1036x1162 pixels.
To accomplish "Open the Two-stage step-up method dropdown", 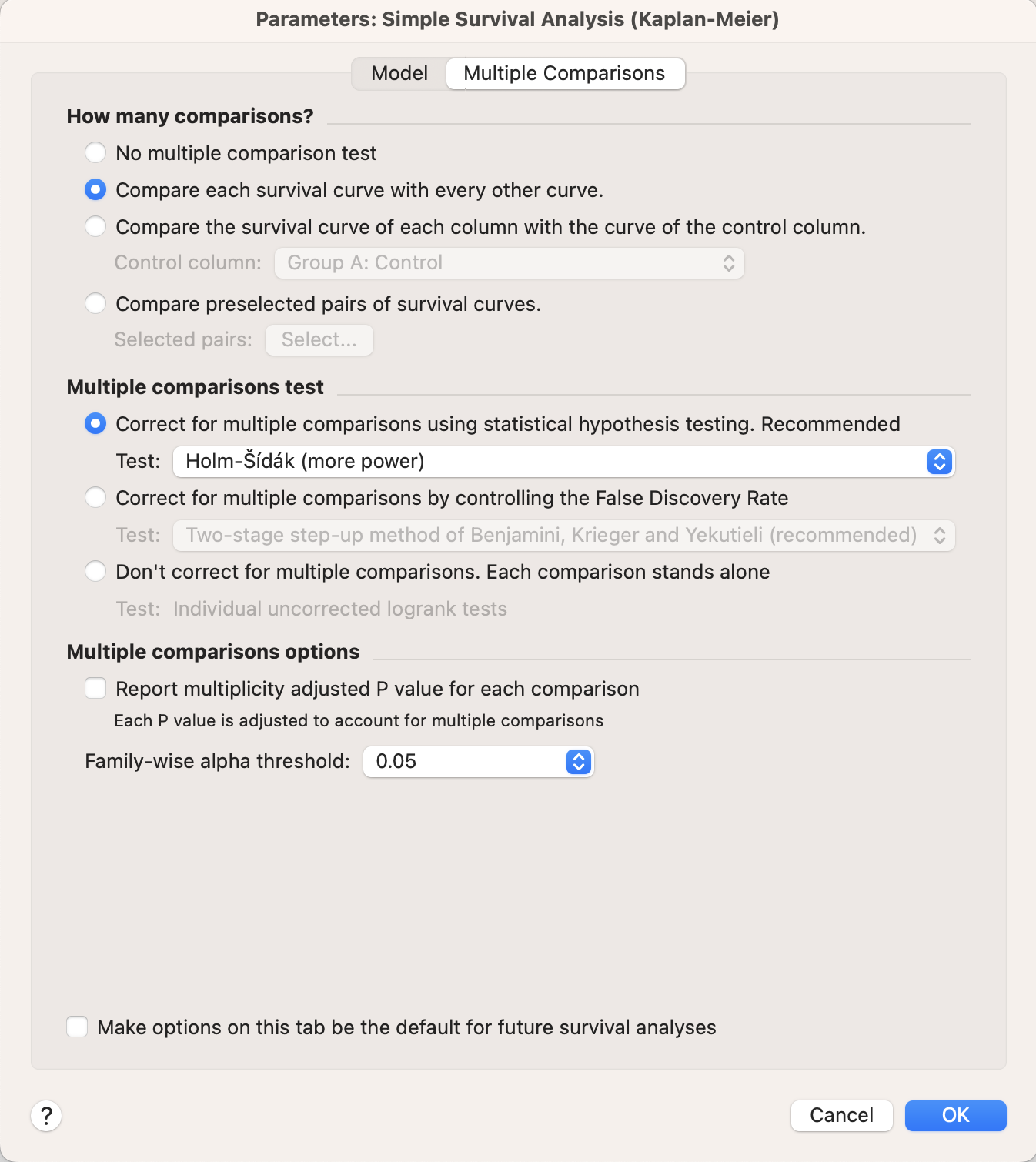I will (563, 536).
